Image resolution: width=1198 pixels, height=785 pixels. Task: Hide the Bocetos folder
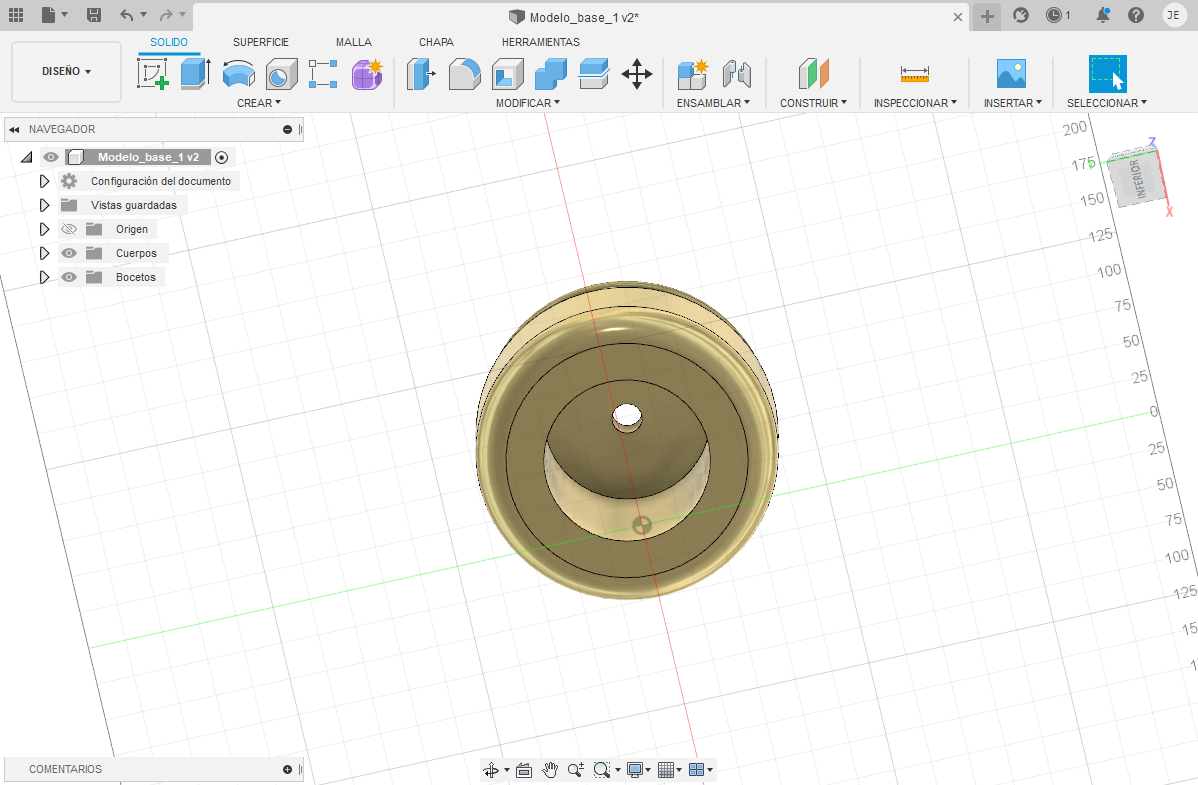69,277
